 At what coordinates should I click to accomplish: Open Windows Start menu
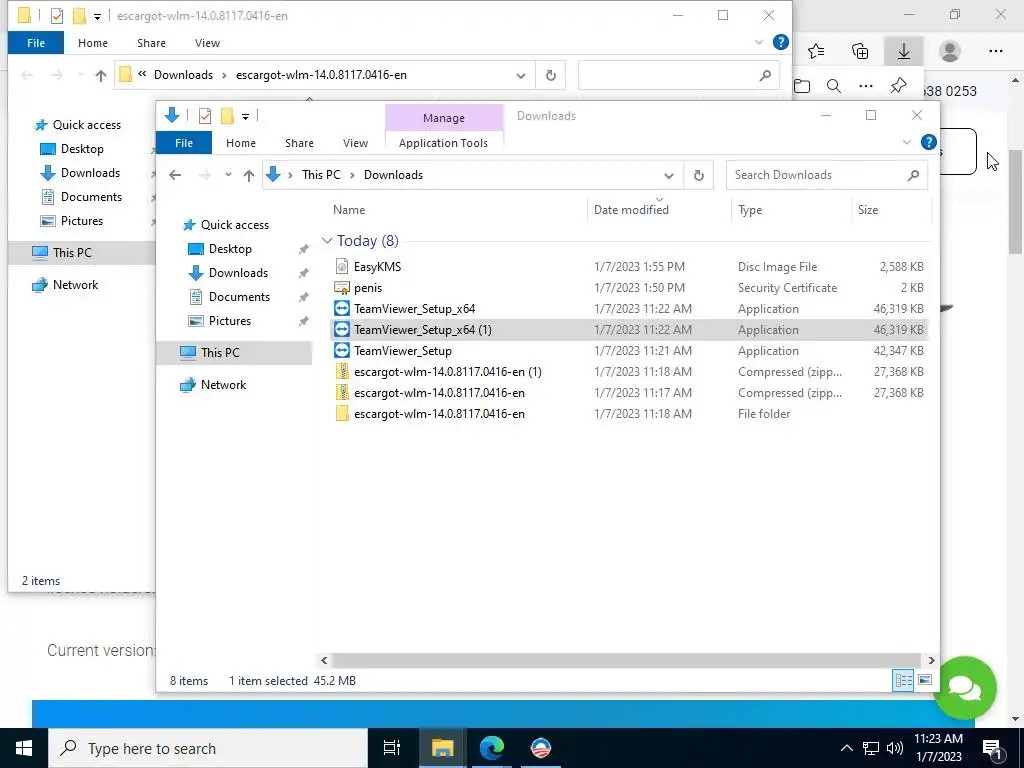tap(24, 748)
